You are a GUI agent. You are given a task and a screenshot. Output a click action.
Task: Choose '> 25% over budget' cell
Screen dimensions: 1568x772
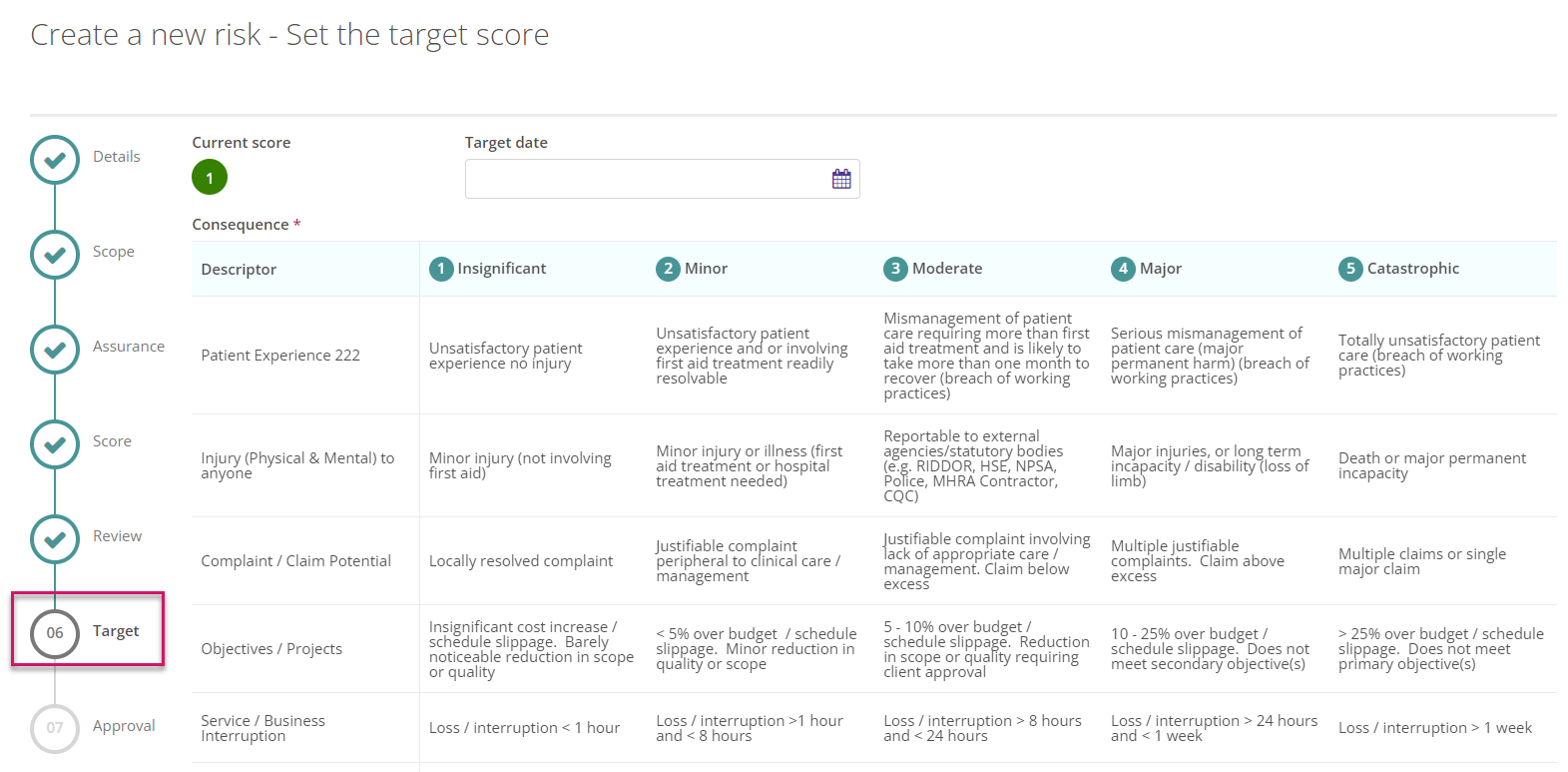[1441, 649]
